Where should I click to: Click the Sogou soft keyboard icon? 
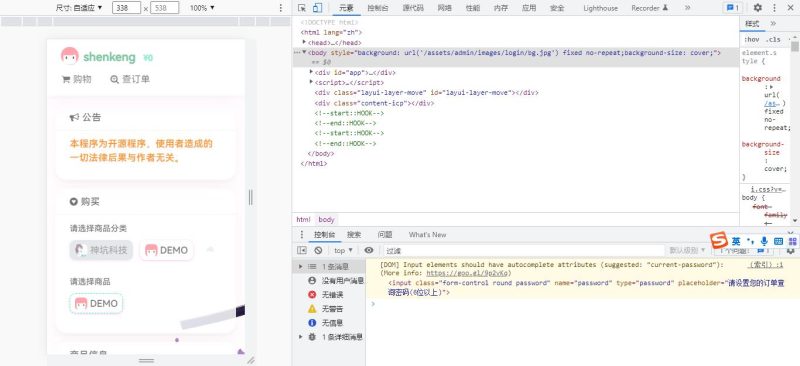(x=779, y=241)
